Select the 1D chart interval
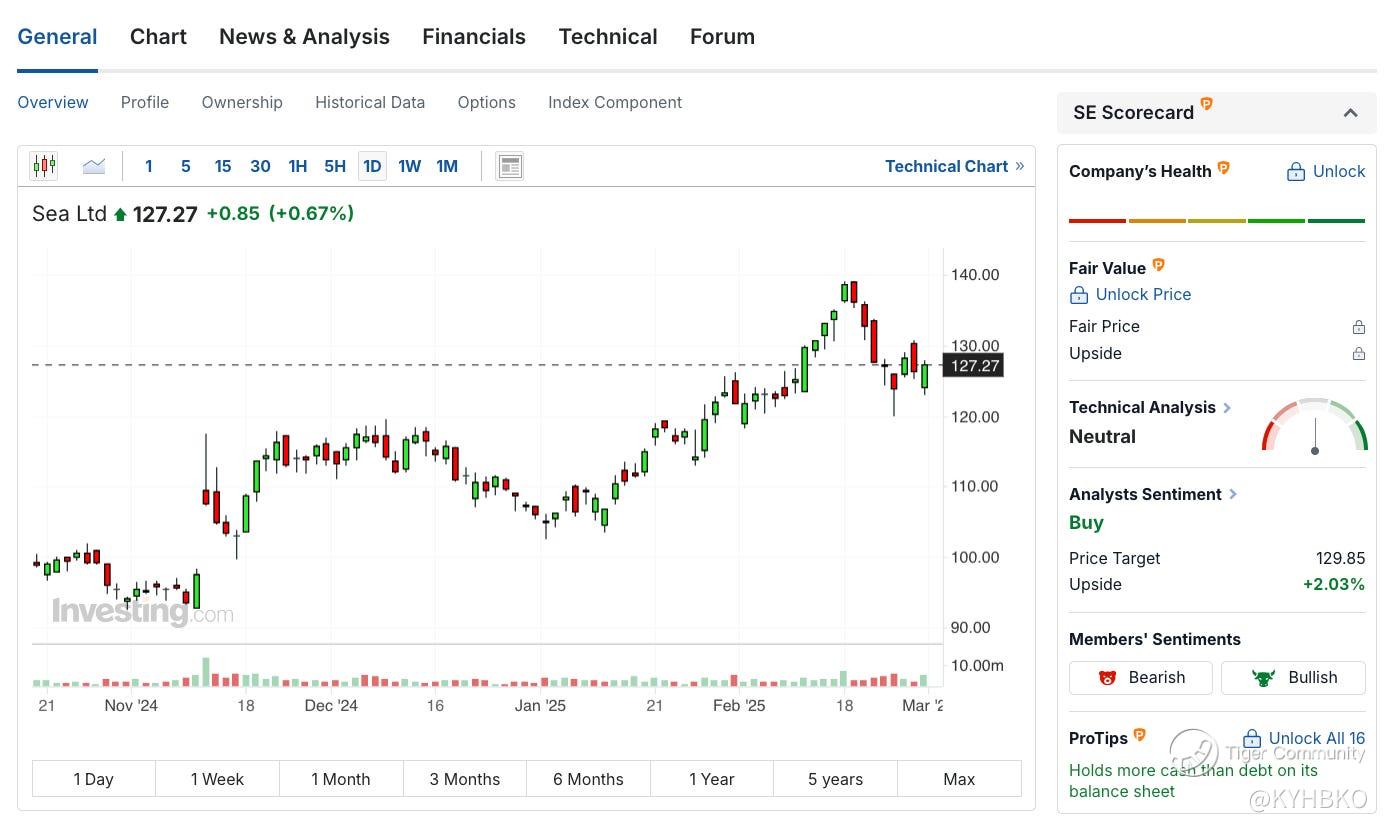This screenshot has width=1394, height=830. coord(372,166)
